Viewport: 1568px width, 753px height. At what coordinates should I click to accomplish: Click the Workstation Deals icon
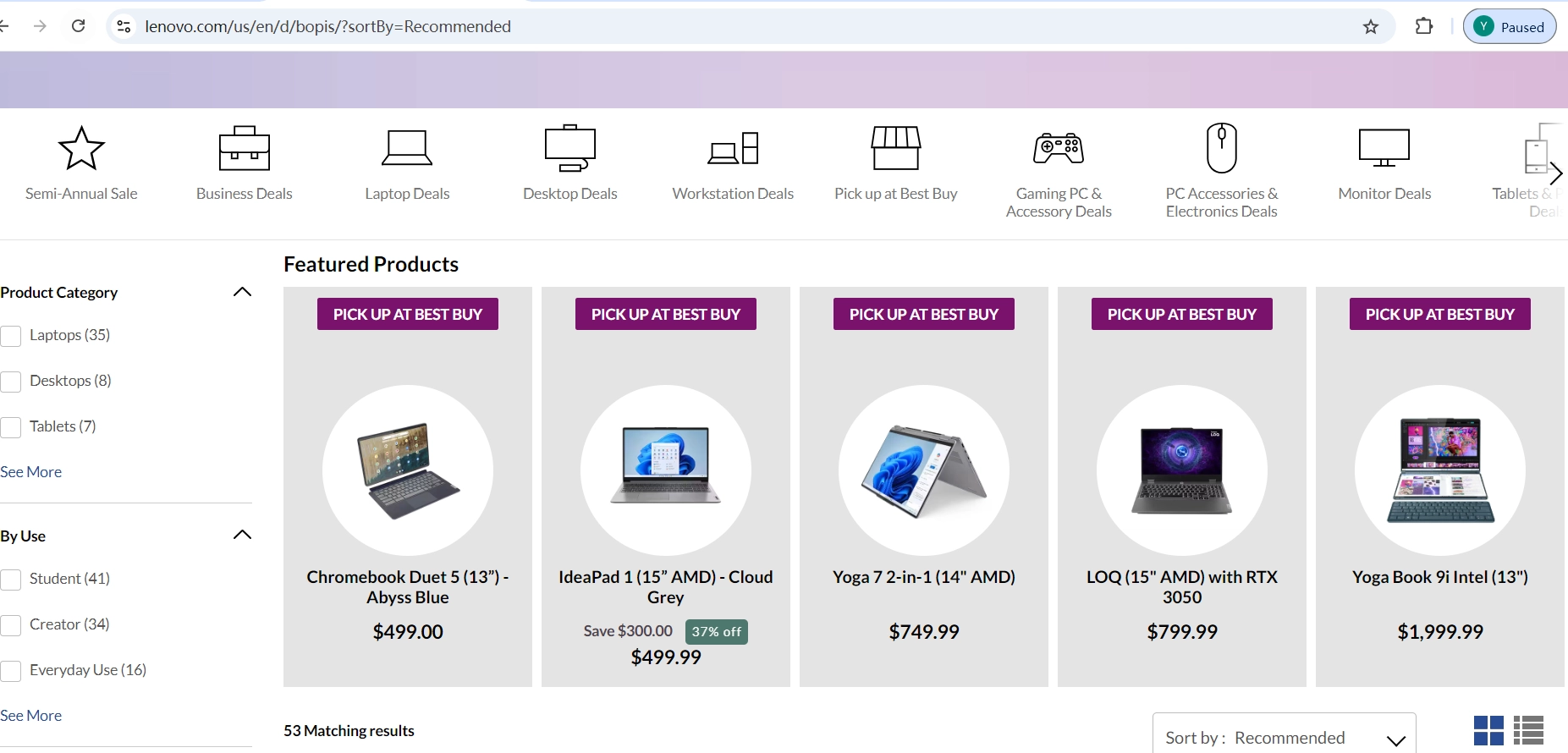[x=733, y=148]
